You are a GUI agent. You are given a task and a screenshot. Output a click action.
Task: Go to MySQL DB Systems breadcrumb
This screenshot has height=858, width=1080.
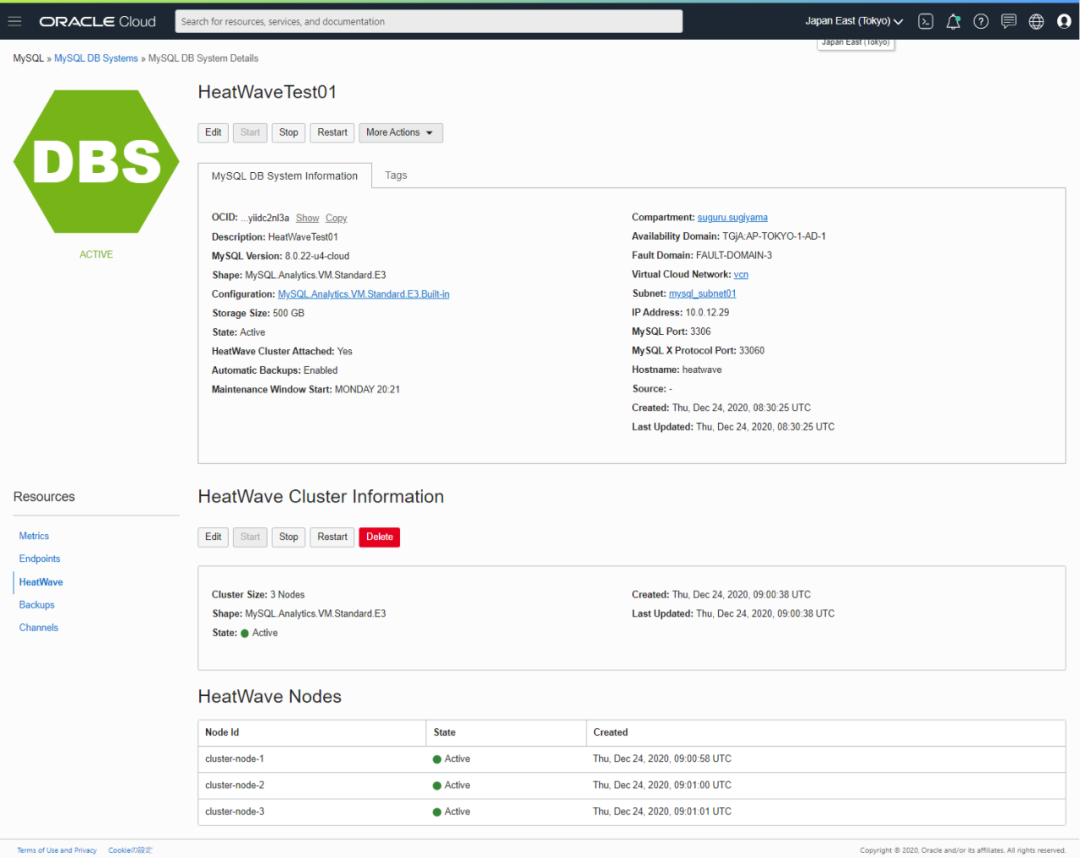pos(96,59)
